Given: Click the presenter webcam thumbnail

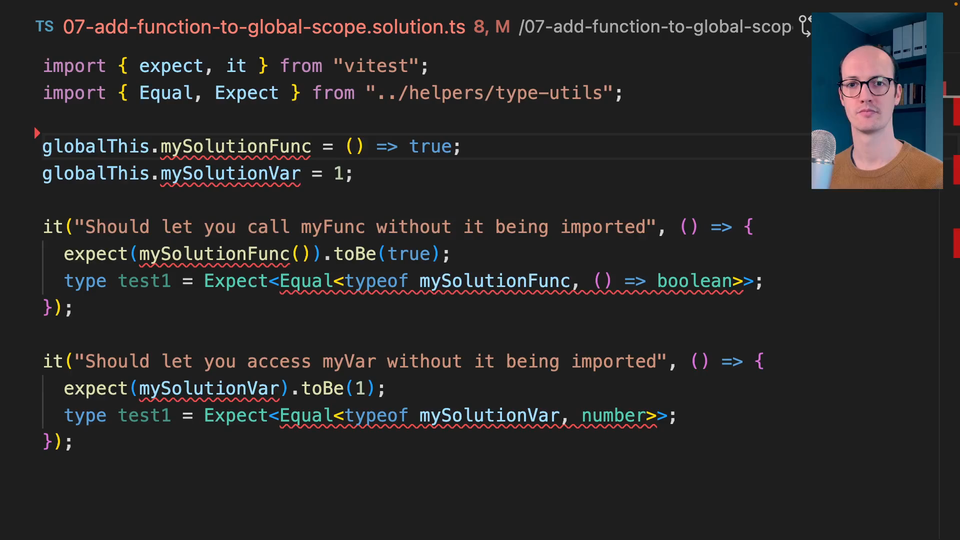Looking at the screenshot, I should click(876, 100).
